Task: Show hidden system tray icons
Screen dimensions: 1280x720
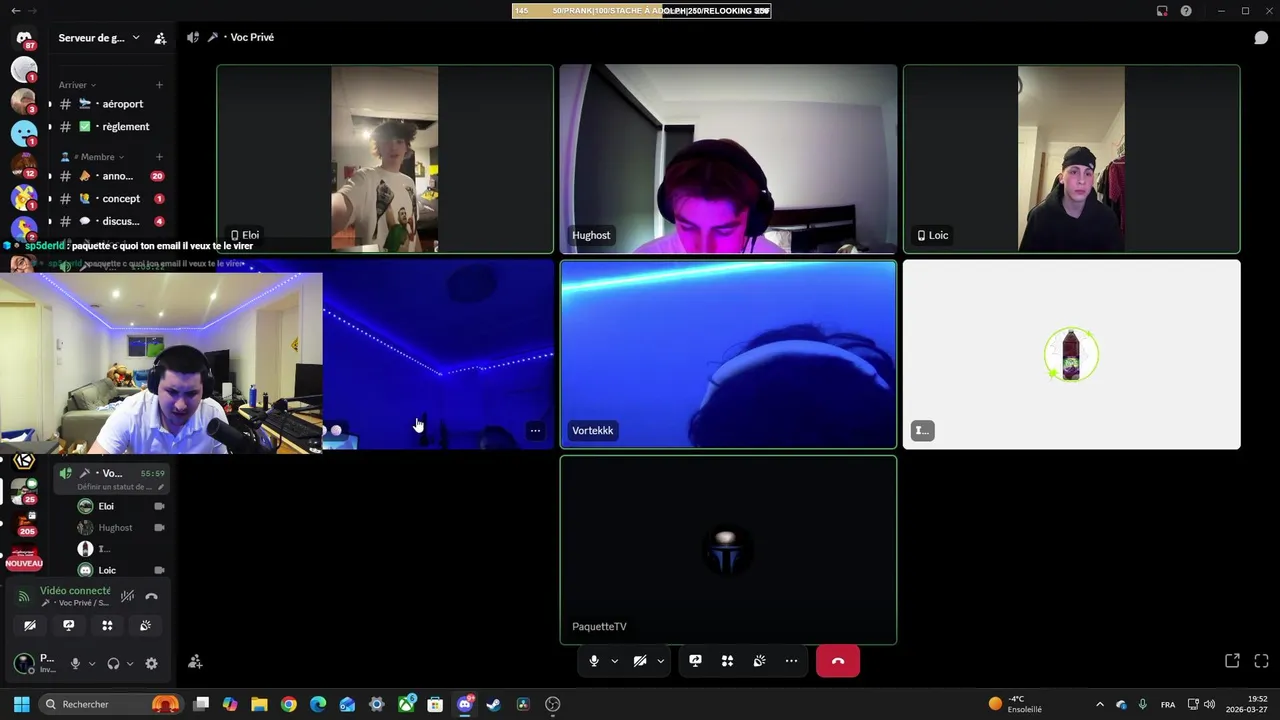Action: click(1100, 704)
